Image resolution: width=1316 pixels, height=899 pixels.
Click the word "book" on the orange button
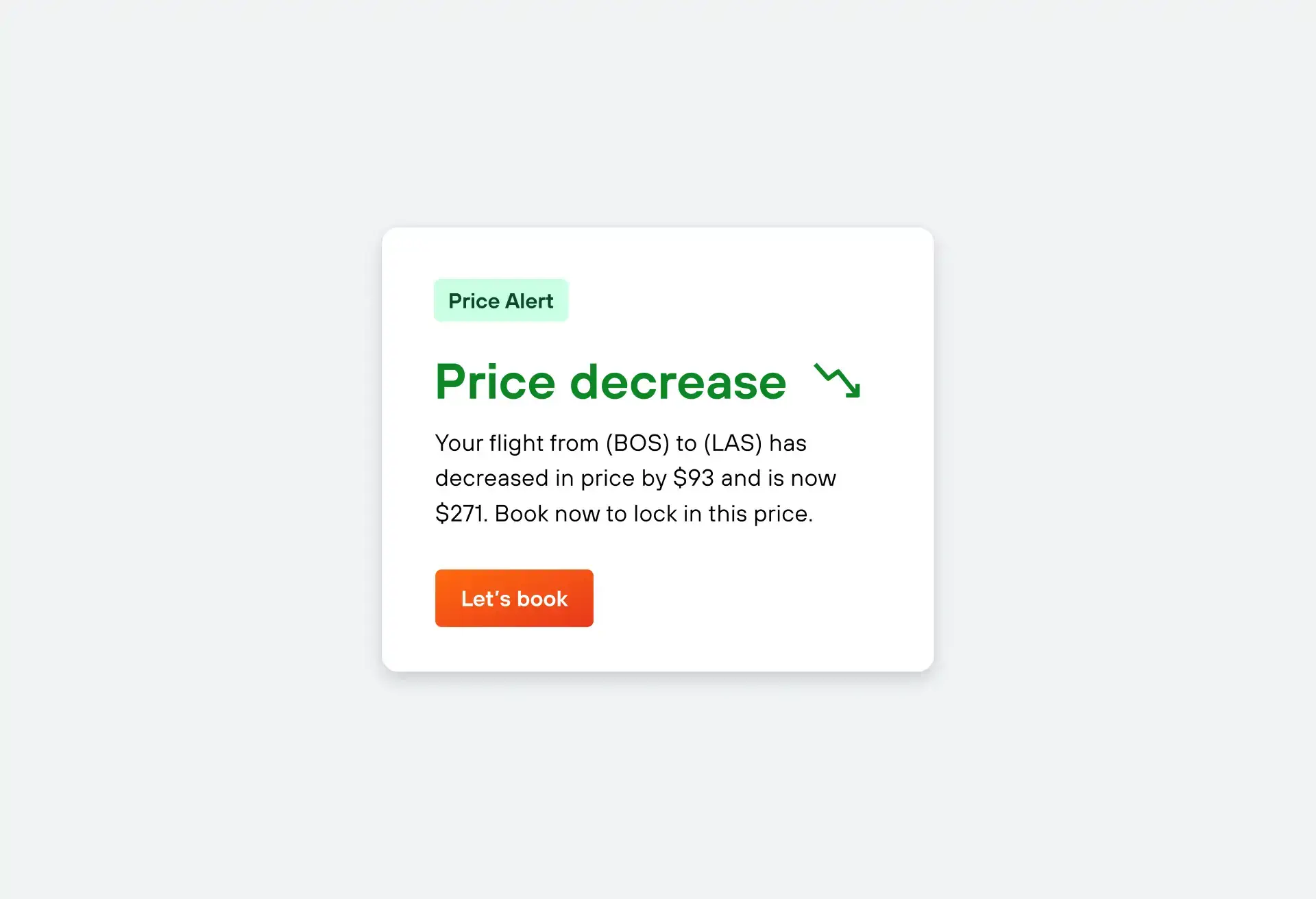click(542, 599)
